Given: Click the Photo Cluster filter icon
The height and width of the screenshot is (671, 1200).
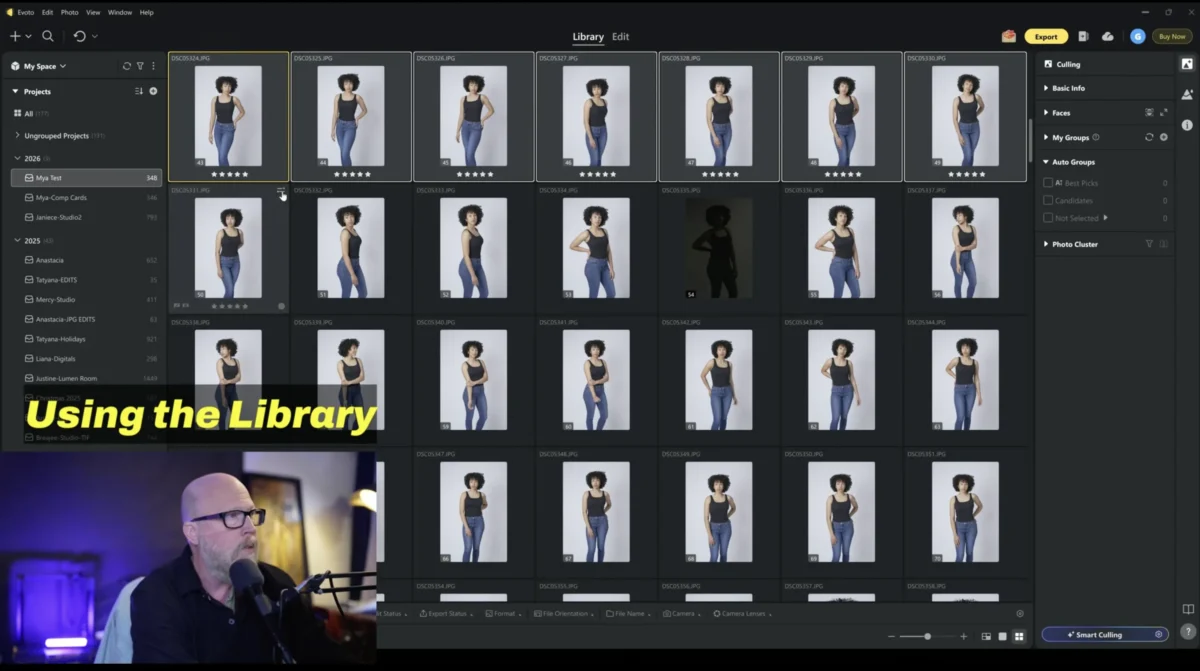Looking at the screenshot, I should (1149, 244).
